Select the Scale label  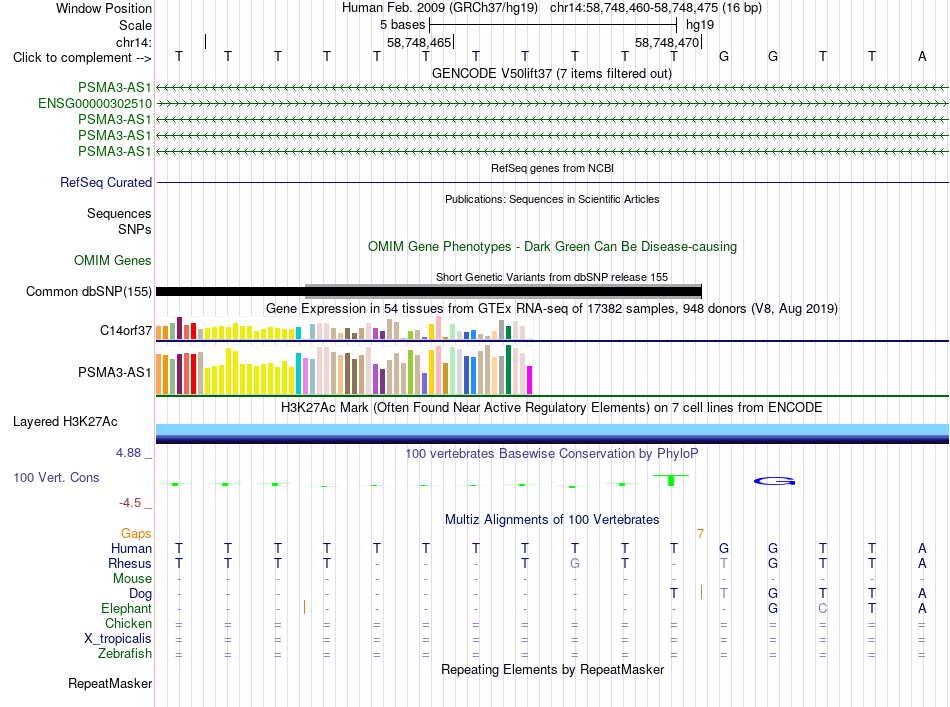tap(135, 25)
